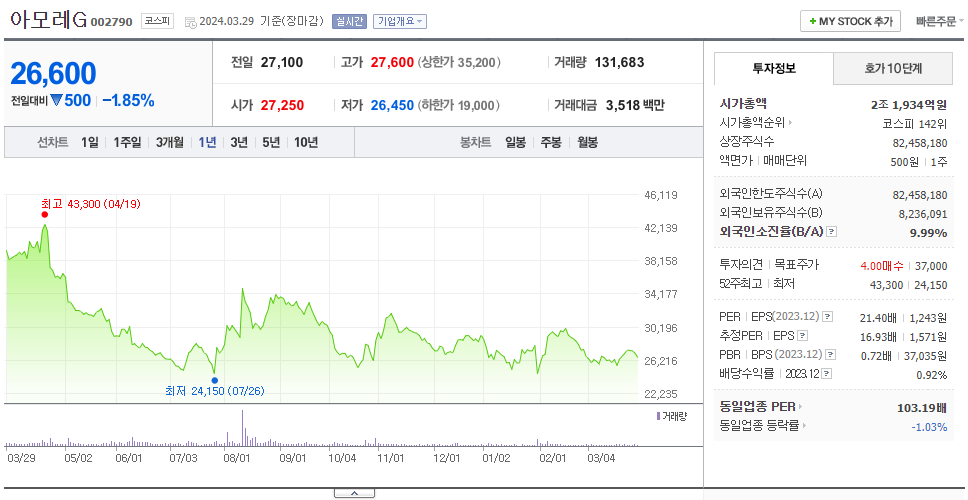Click the question mark icon next to 외국인소진율(B/A)
The width and height of the screenshot is (968, 500).
pos(832,231)
